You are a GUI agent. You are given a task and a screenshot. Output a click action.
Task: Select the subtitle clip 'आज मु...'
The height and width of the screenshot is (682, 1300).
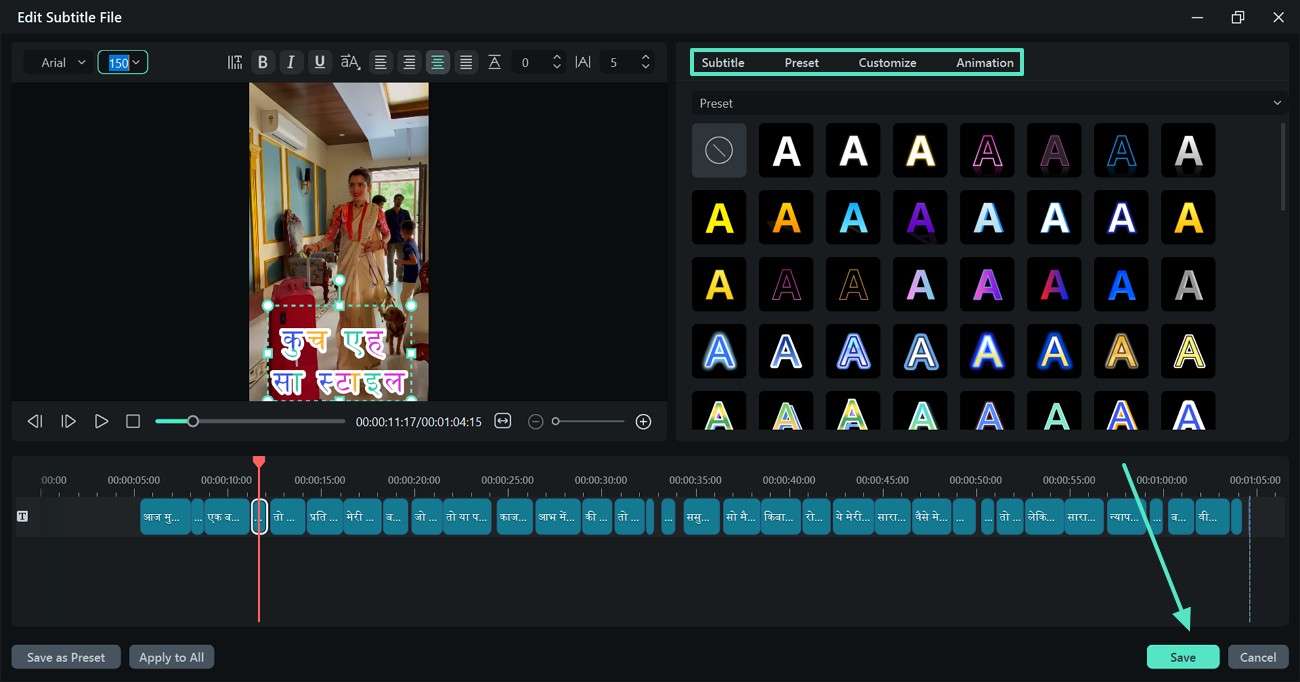165,516
